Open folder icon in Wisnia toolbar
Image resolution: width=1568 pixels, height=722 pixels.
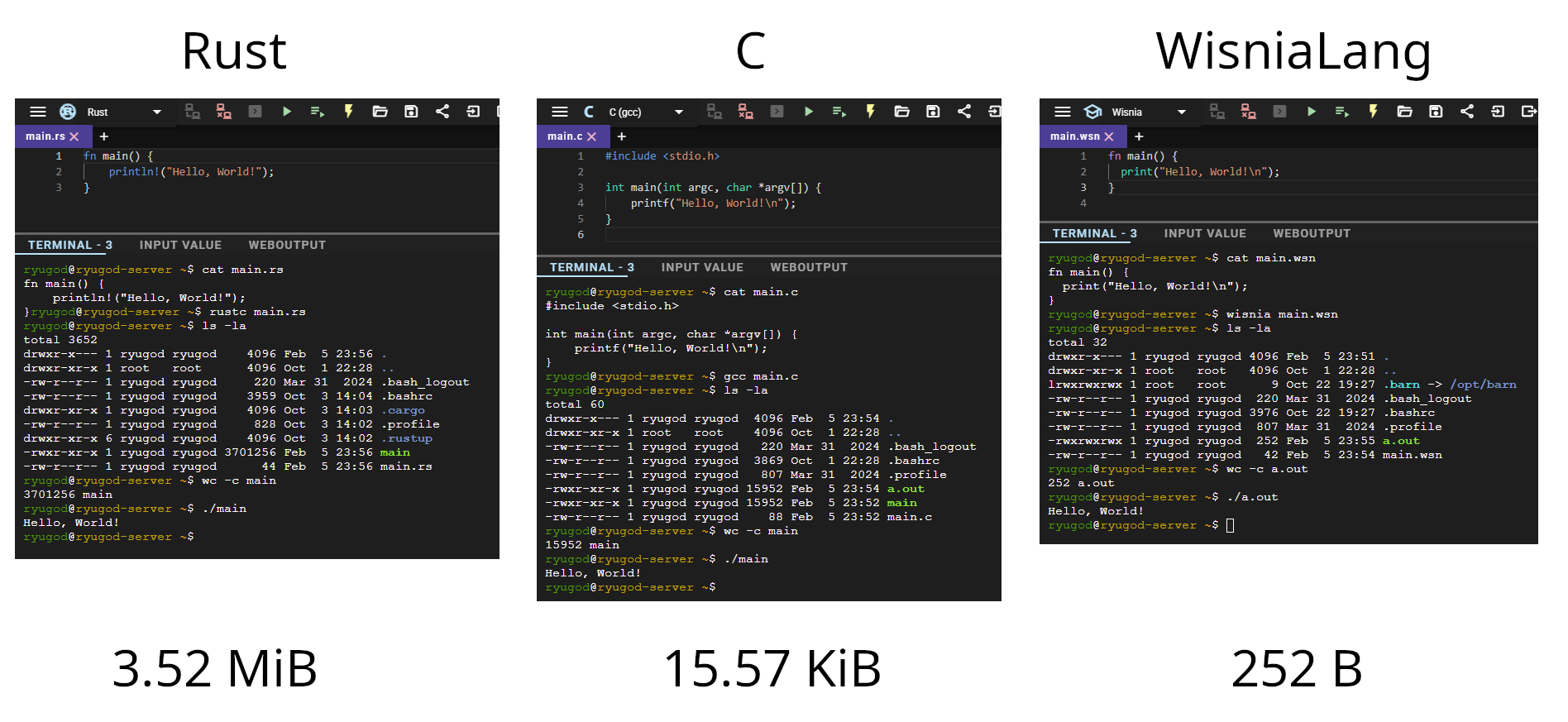pos(1404,112)
